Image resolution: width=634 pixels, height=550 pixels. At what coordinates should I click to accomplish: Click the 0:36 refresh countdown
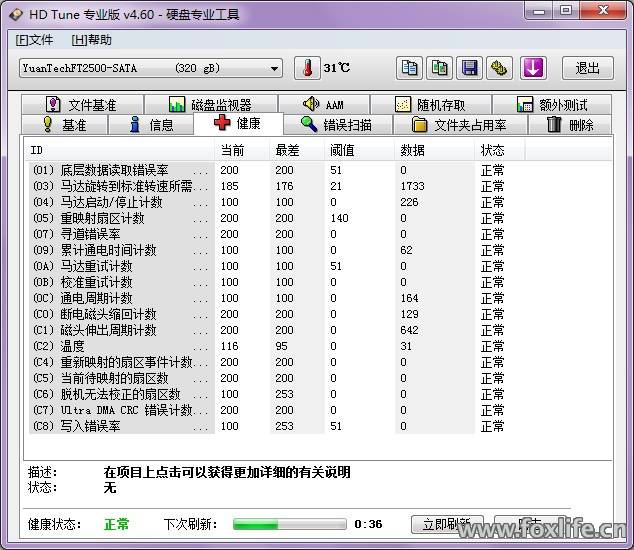pos(368,524)
